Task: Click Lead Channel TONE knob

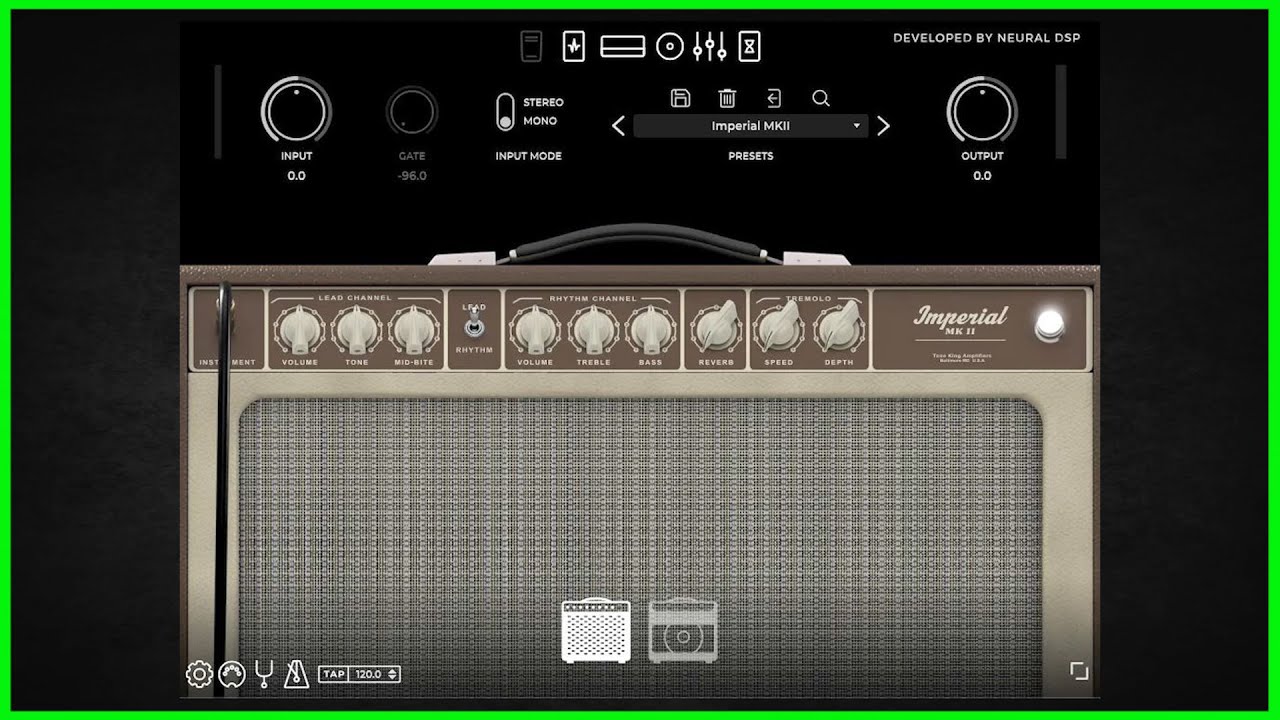Action: click(357, 329)
